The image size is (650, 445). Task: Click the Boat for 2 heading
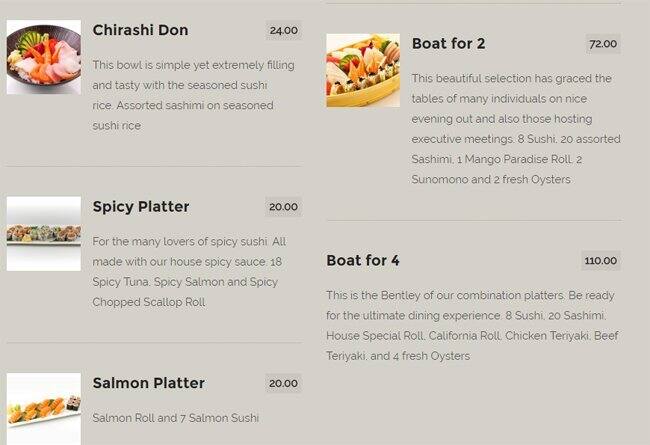(x=448, y=44)
